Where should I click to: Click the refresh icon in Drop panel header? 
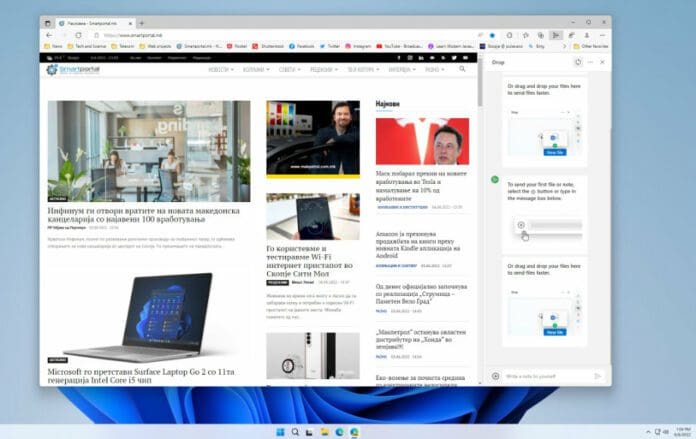578,62
